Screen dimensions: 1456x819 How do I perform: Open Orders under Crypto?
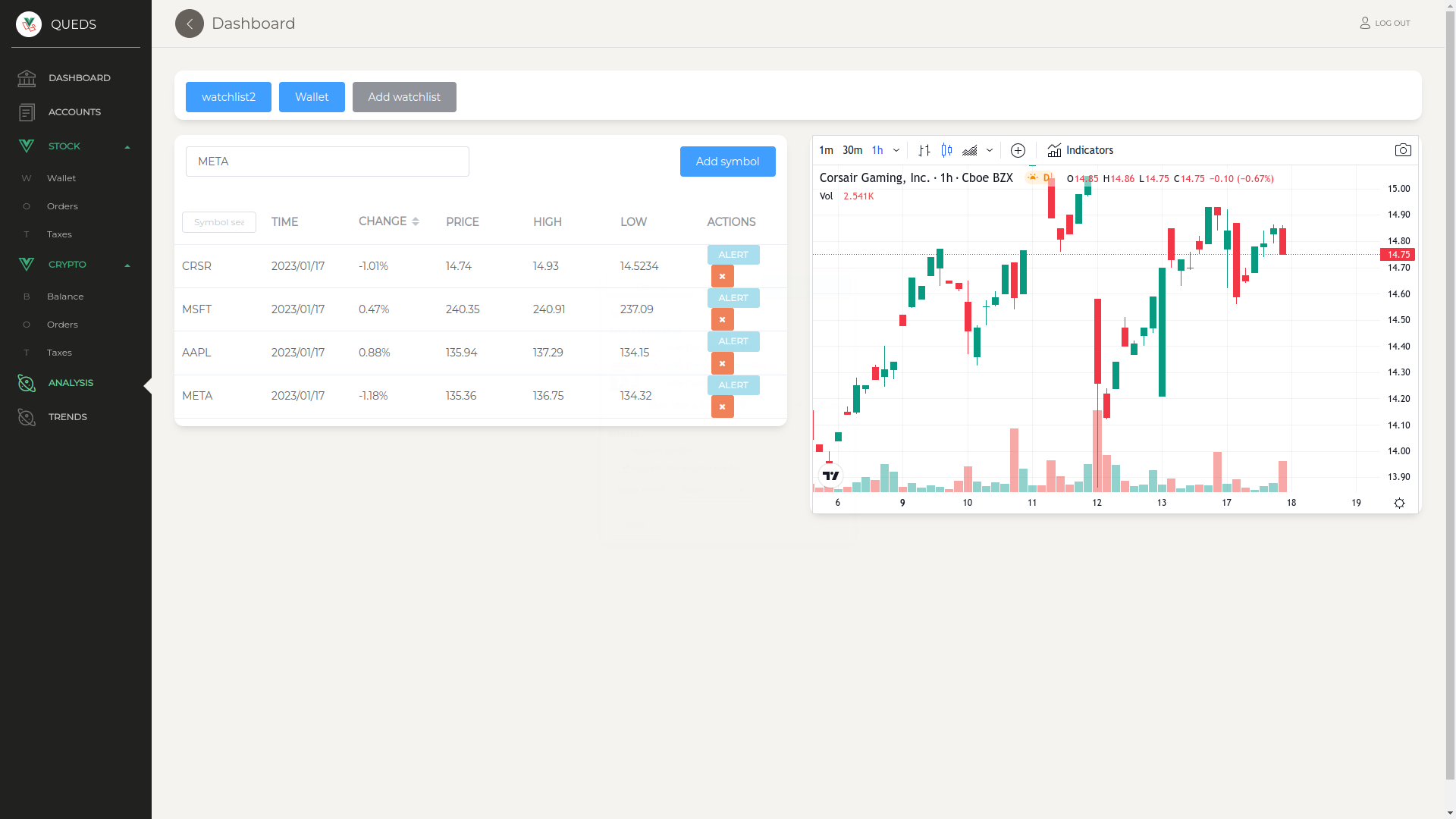coord(62,325)
